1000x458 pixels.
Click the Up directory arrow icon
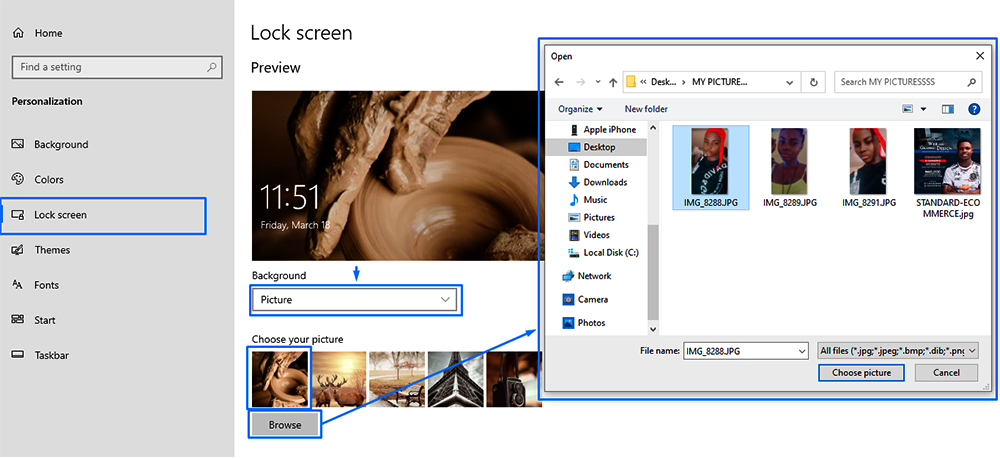pos(612,83)
